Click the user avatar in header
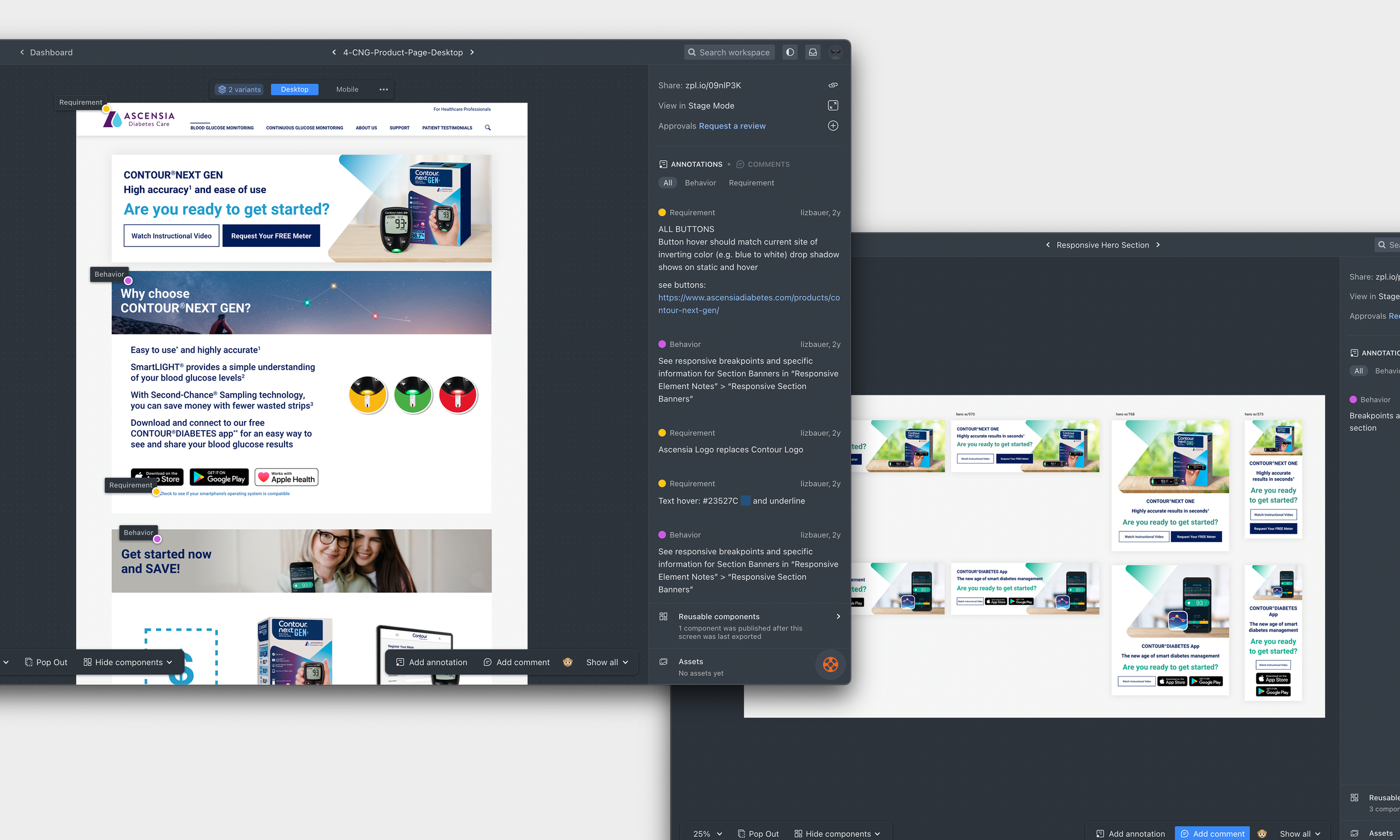 [x=836, y=52]
